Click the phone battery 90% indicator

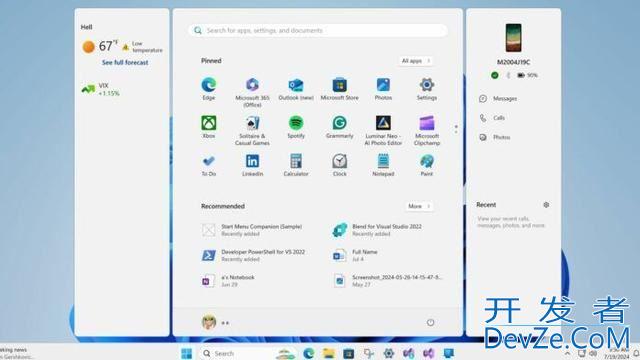point(527,75)
